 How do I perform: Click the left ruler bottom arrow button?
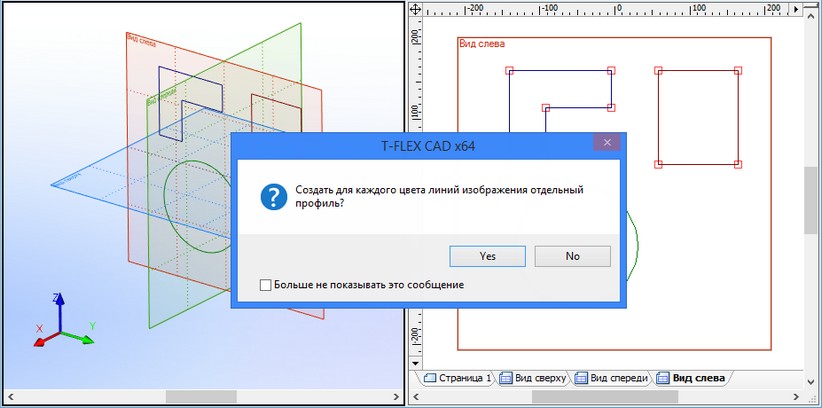point(415,363)
